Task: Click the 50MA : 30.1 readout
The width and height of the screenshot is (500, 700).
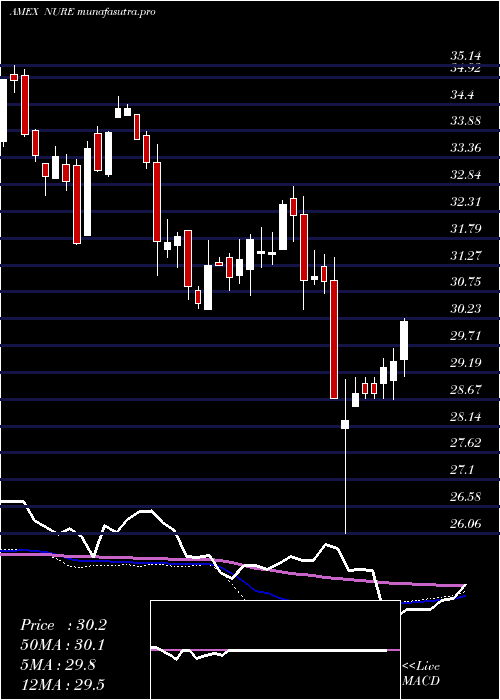Action: [63, 645]
